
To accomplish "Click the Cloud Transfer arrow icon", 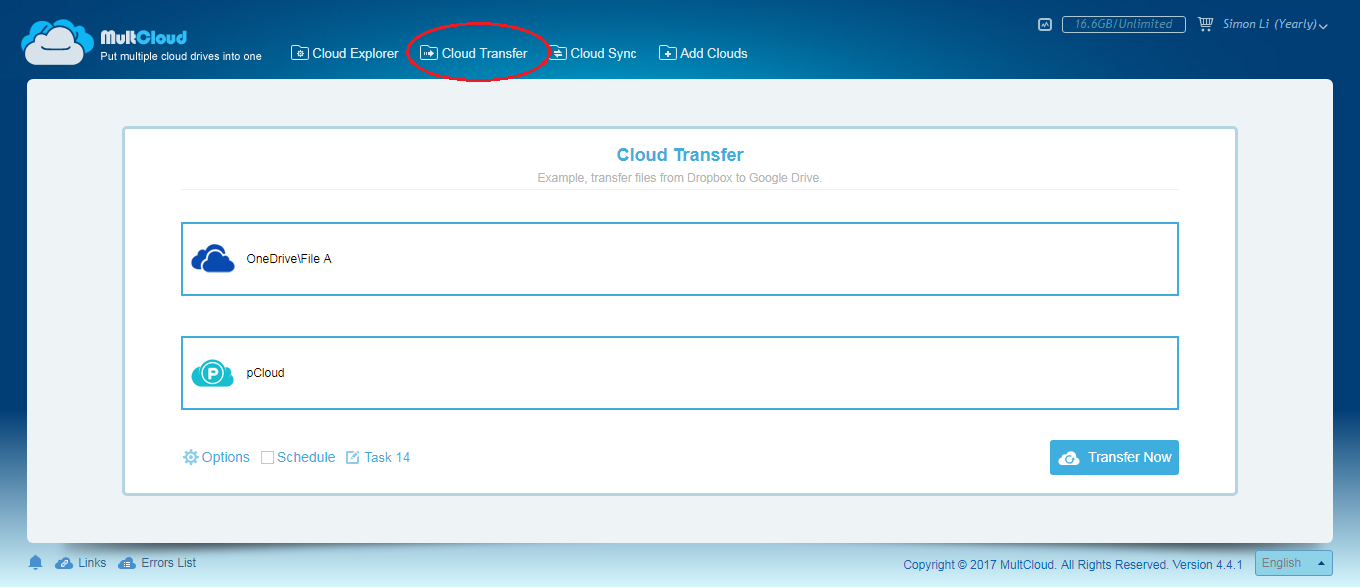I will [428, 53].
